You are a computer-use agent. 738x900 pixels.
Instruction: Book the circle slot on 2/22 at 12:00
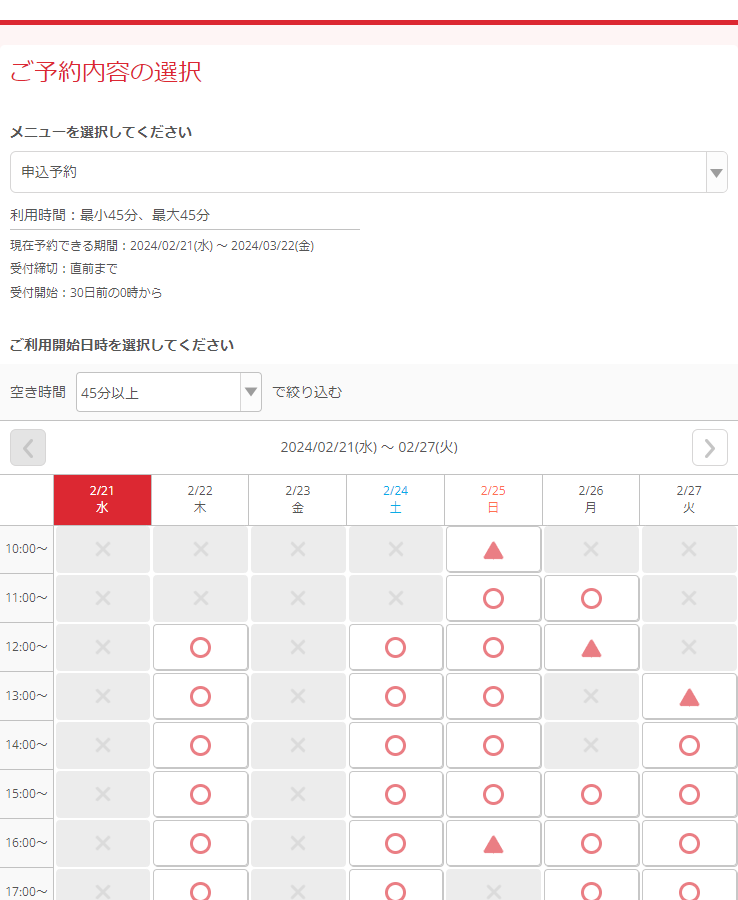(200, 647)
